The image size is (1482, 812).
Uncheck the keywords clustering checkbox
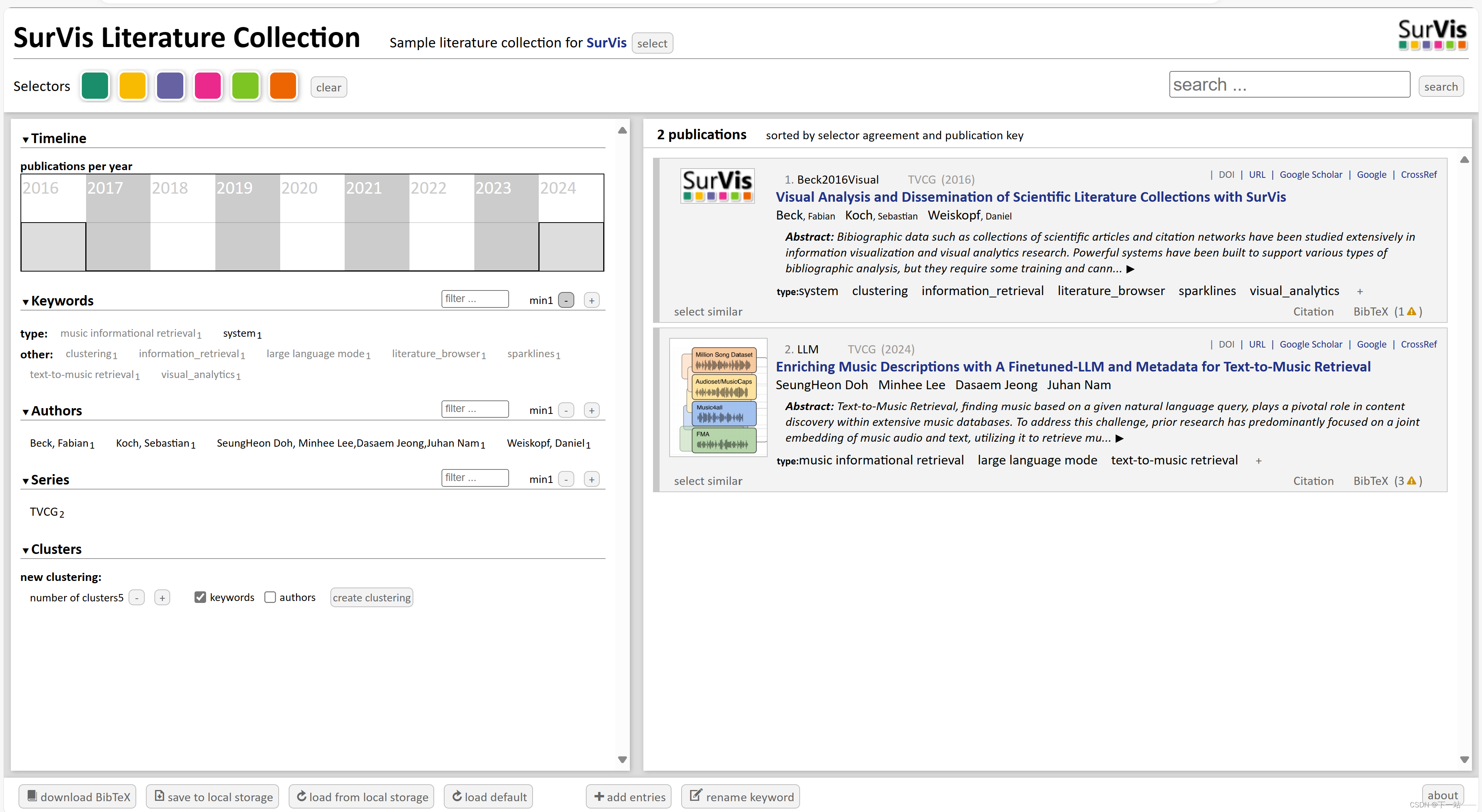tap(200, 597)
